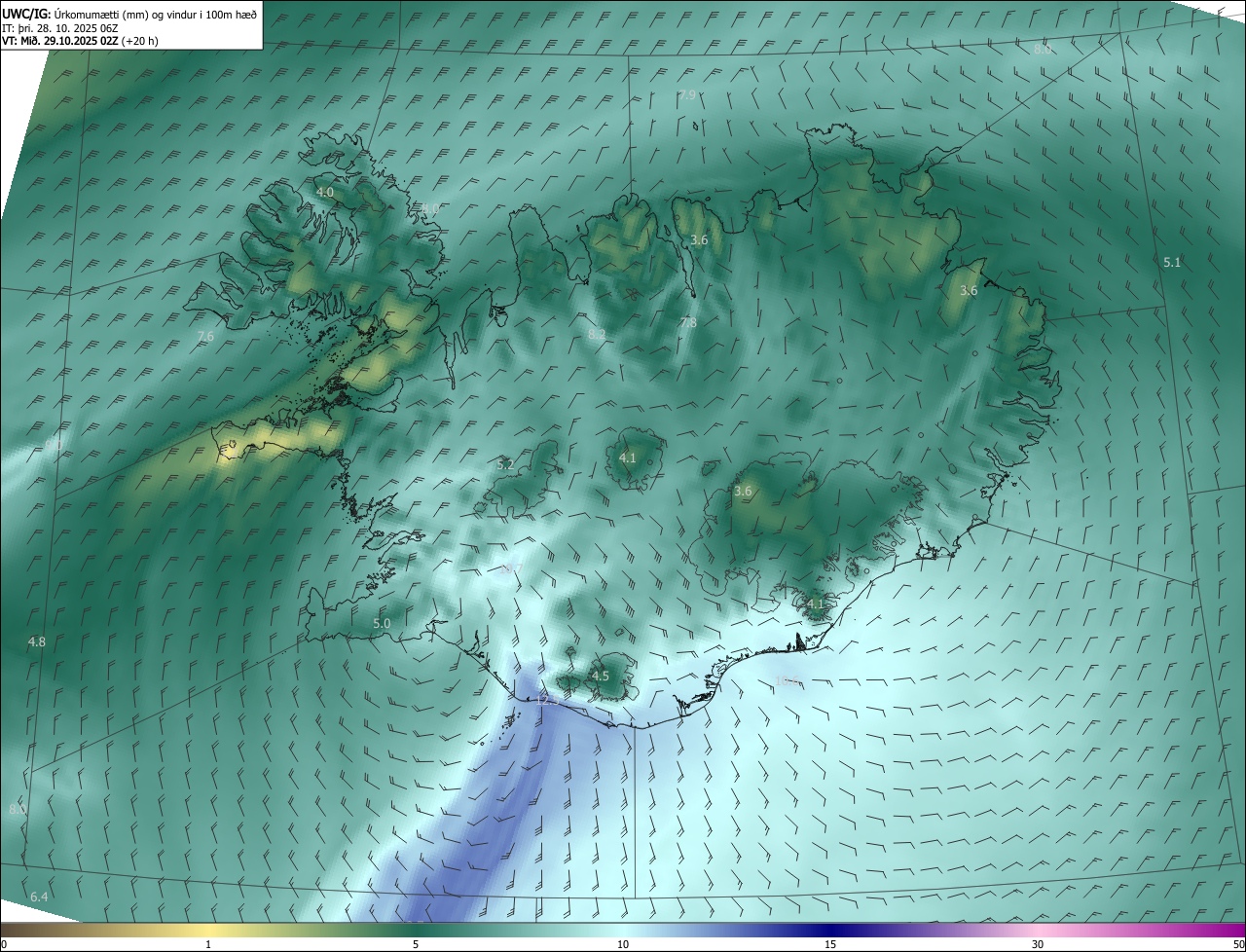This screenshot has width=1246, height=952.
Task: Click the 5.0 value label
Action: tap(382, 623)
